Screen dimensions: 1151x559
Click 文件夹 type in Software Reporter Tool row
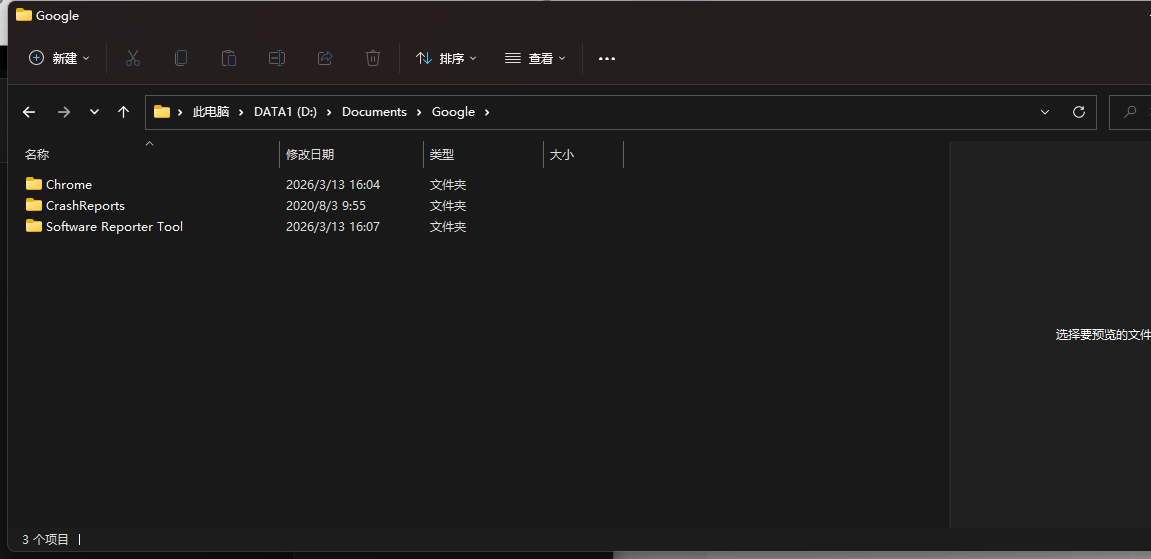pyautogui.click(x=448, y=227)
